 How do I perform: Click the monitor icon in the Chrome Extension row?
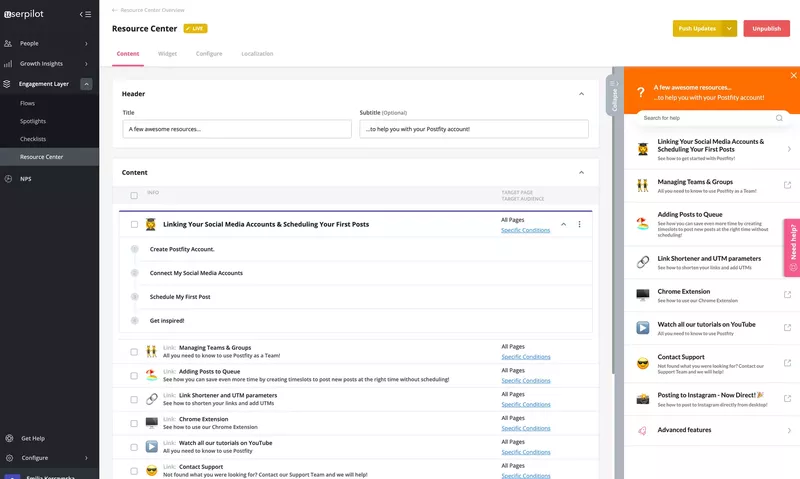[152, 423]
